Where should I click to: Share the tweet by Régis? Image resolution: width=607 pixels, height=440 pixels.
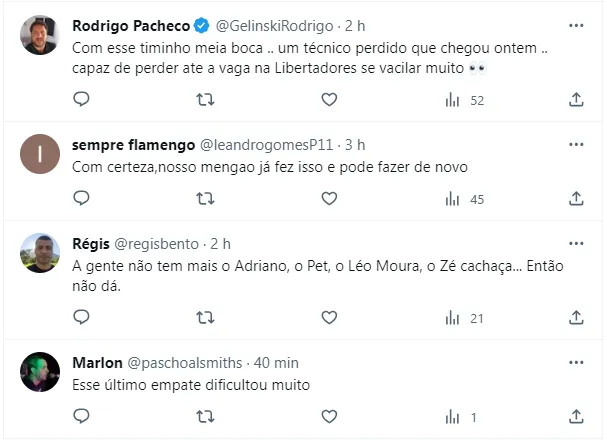coord(576,317)
